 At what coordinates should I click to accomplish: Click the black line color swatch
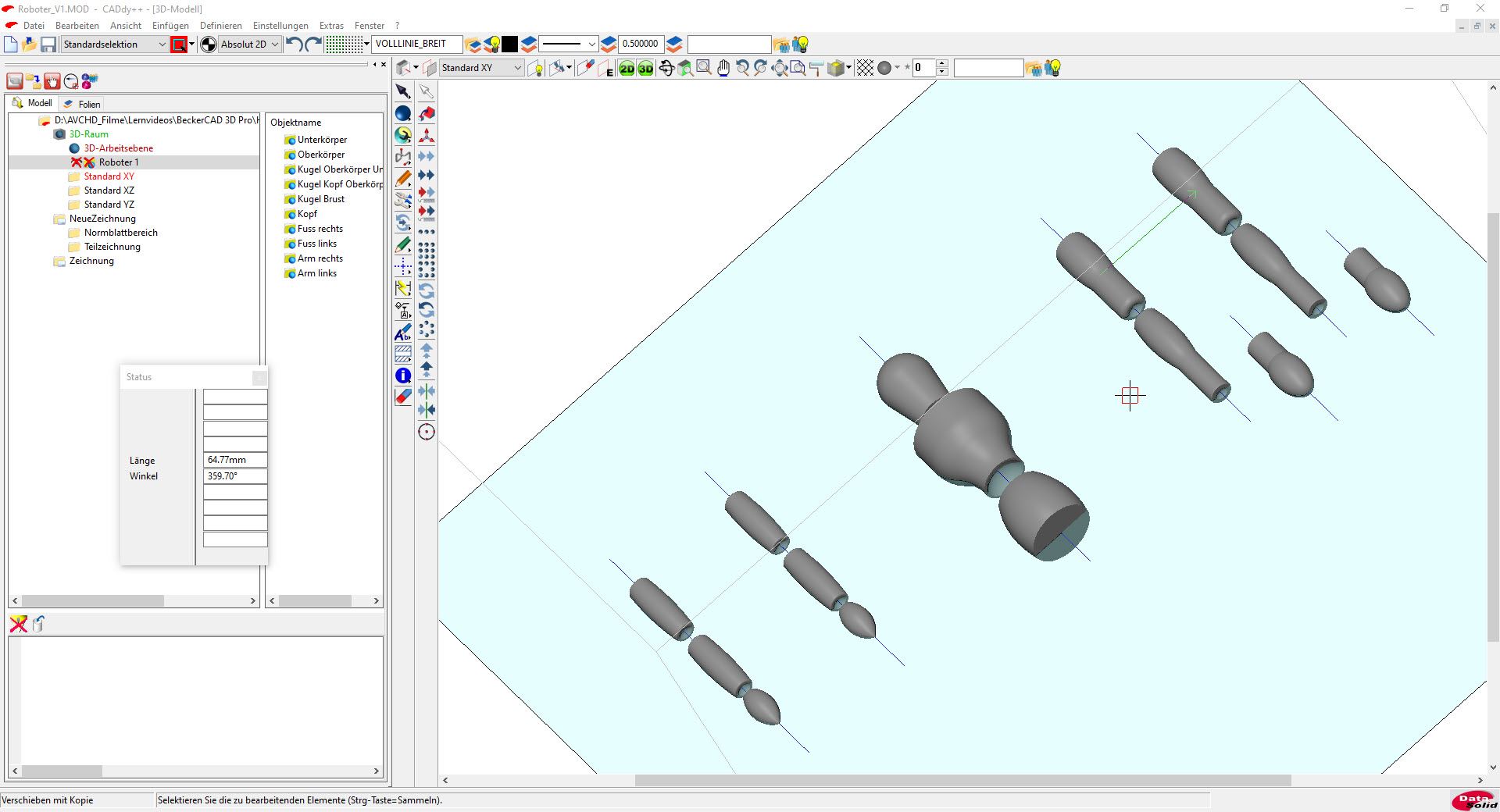509,45
